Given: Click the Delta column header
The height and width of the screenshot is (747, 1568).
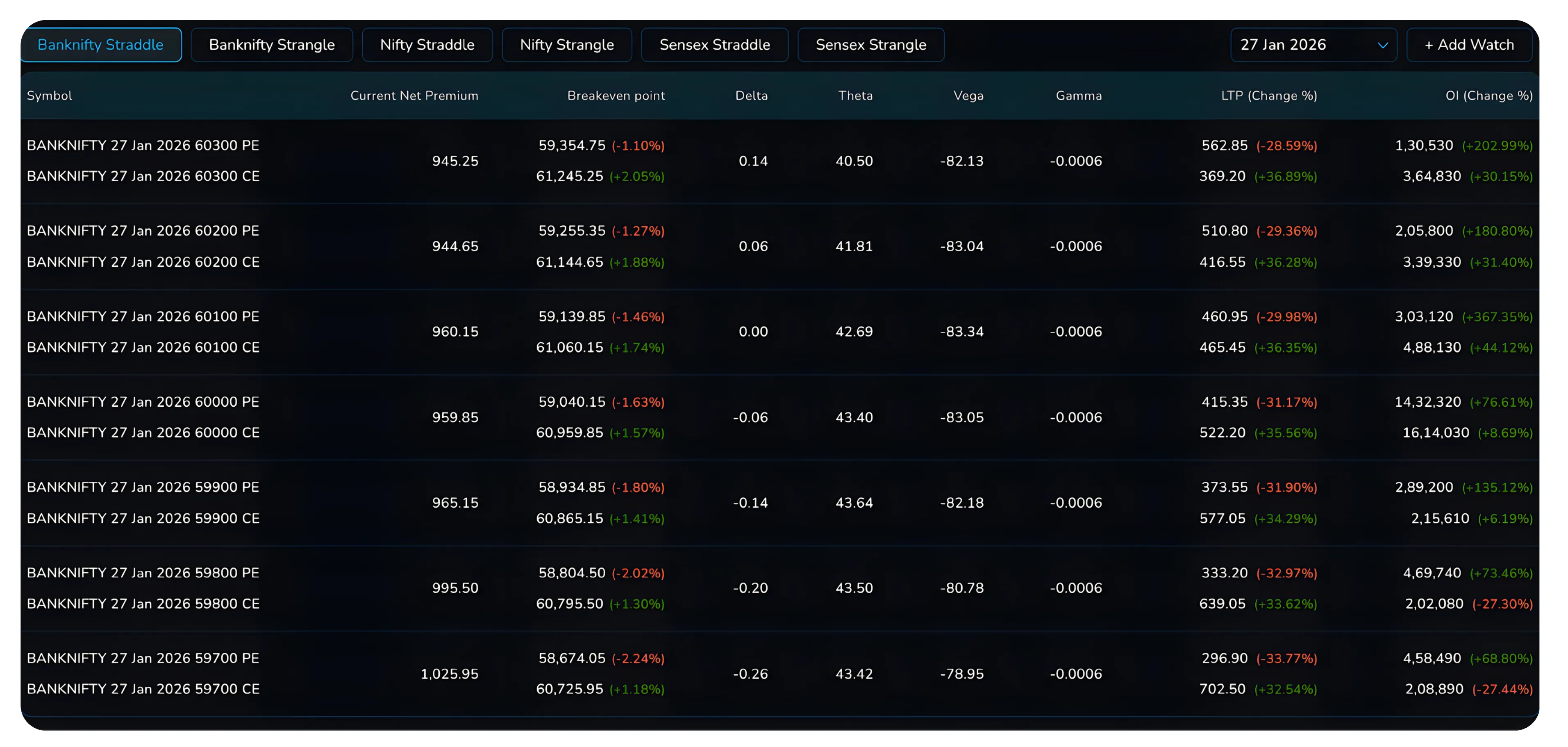Looking at the screenshot, I should tap(751, 96).
